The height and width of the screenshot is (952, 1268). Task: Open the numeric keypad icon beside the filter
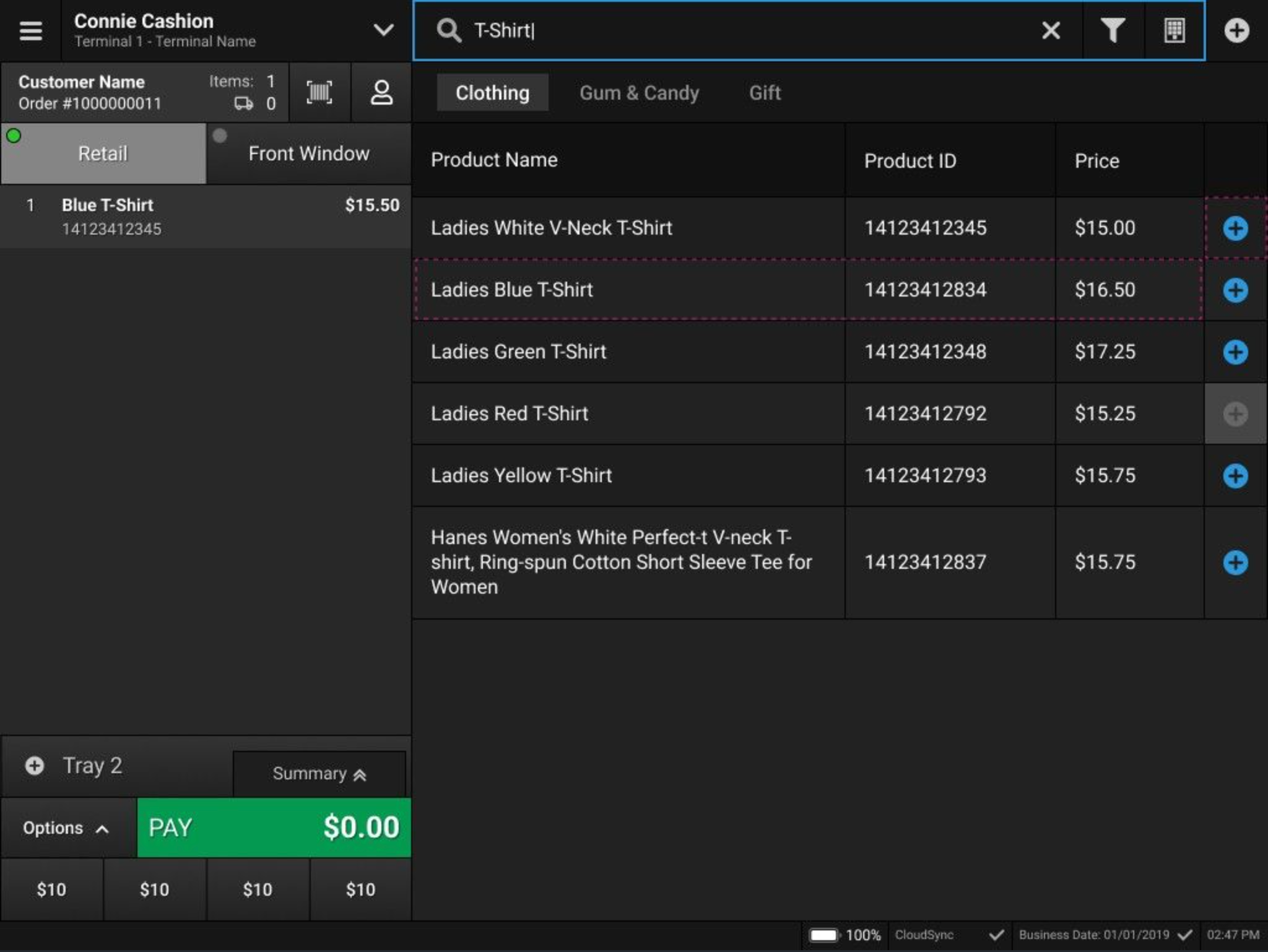point(1174,30)
